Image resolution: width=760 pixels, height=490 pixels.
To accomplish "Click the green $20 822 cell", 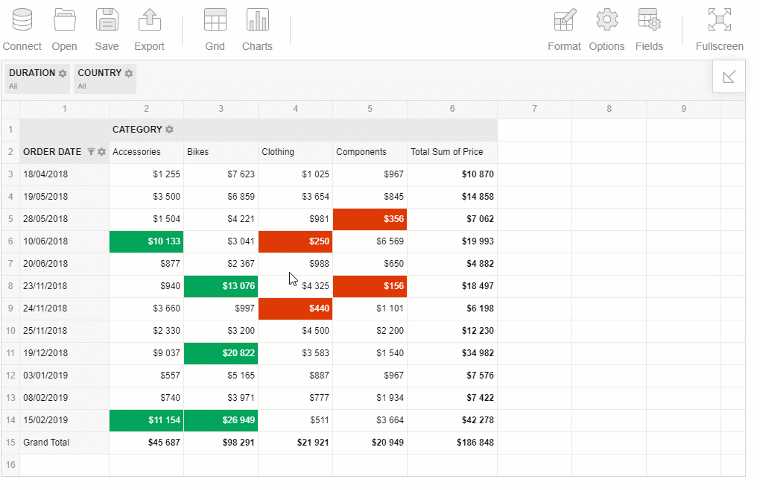I will (221, 353).
